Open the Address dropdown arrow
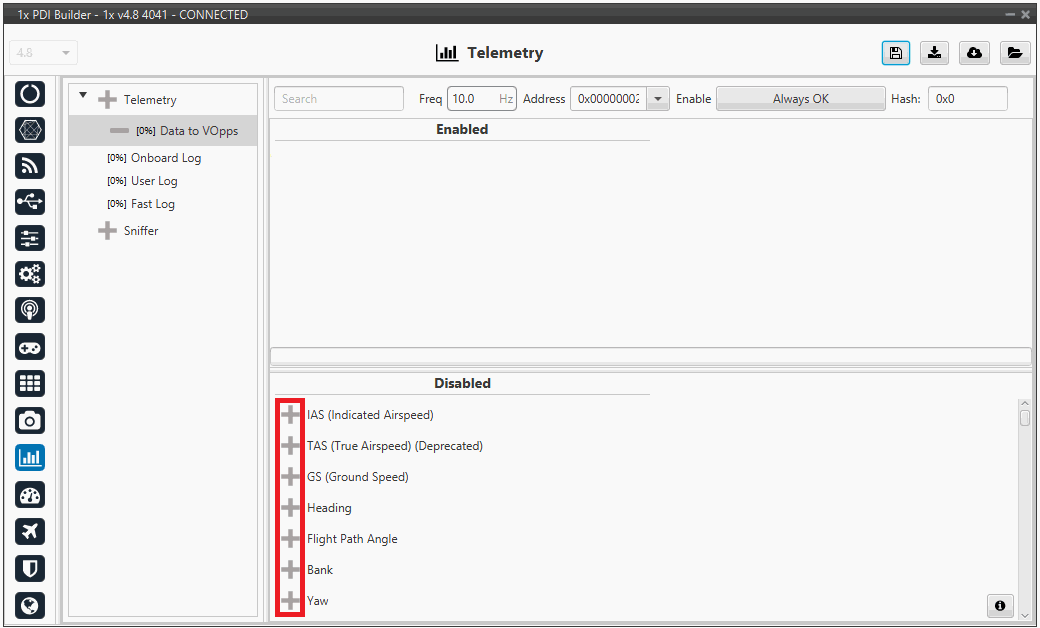This screenshot has width=1040, height=628. click(658, 99)
